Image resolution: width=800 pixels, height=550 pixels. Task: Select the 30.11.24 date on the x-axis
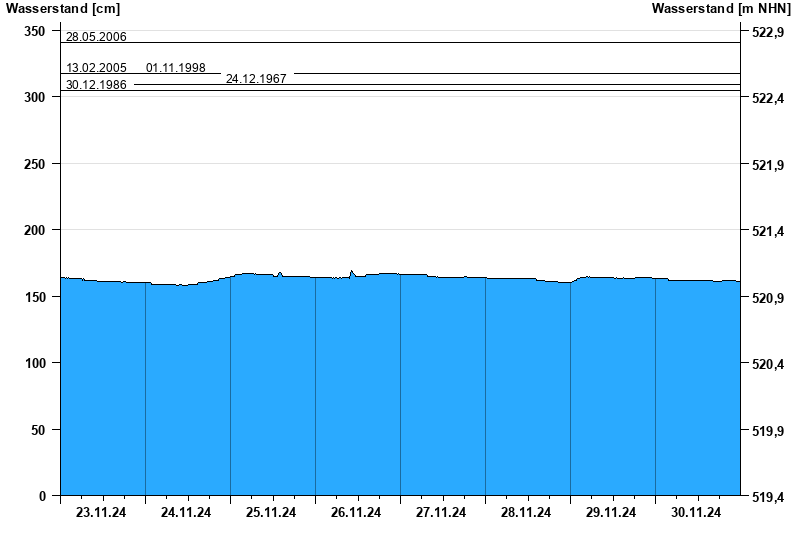click(x=697, y=513)
